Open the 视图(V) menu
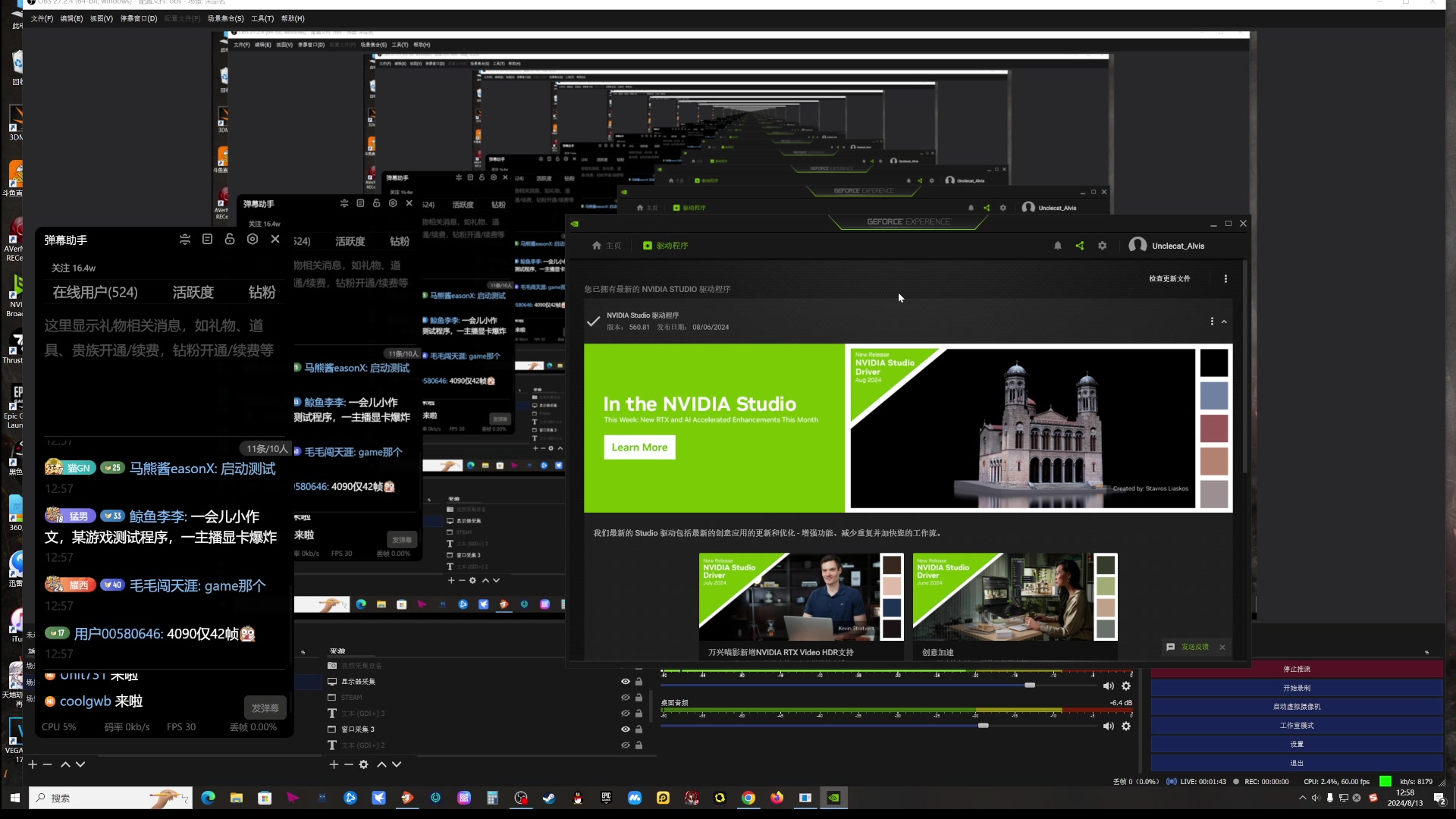Image resolution: width=1456 pixels, height=819 pixels. click(x=102, y=18)
